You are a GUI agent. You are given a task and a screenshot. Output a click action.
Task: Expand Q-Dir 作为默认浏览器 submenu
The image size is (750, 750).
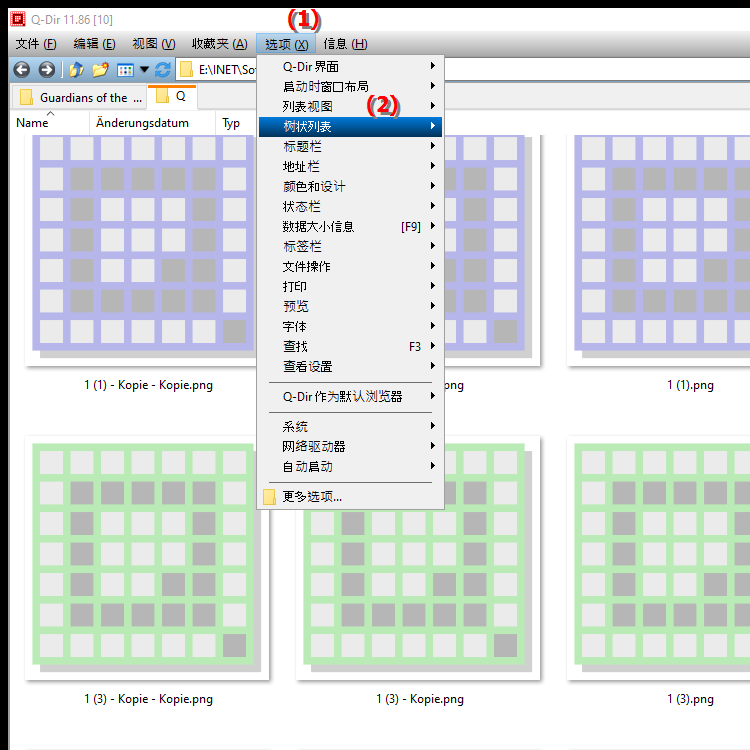[x=350, y=397]
